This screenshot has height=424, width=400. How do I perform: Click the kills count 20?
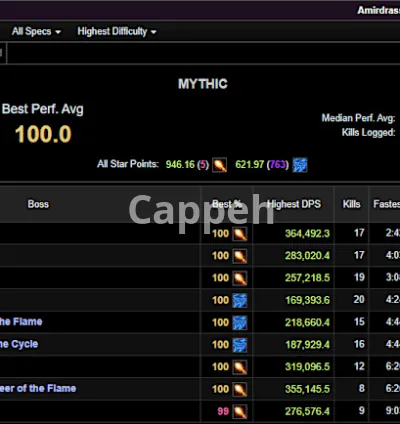359,299
